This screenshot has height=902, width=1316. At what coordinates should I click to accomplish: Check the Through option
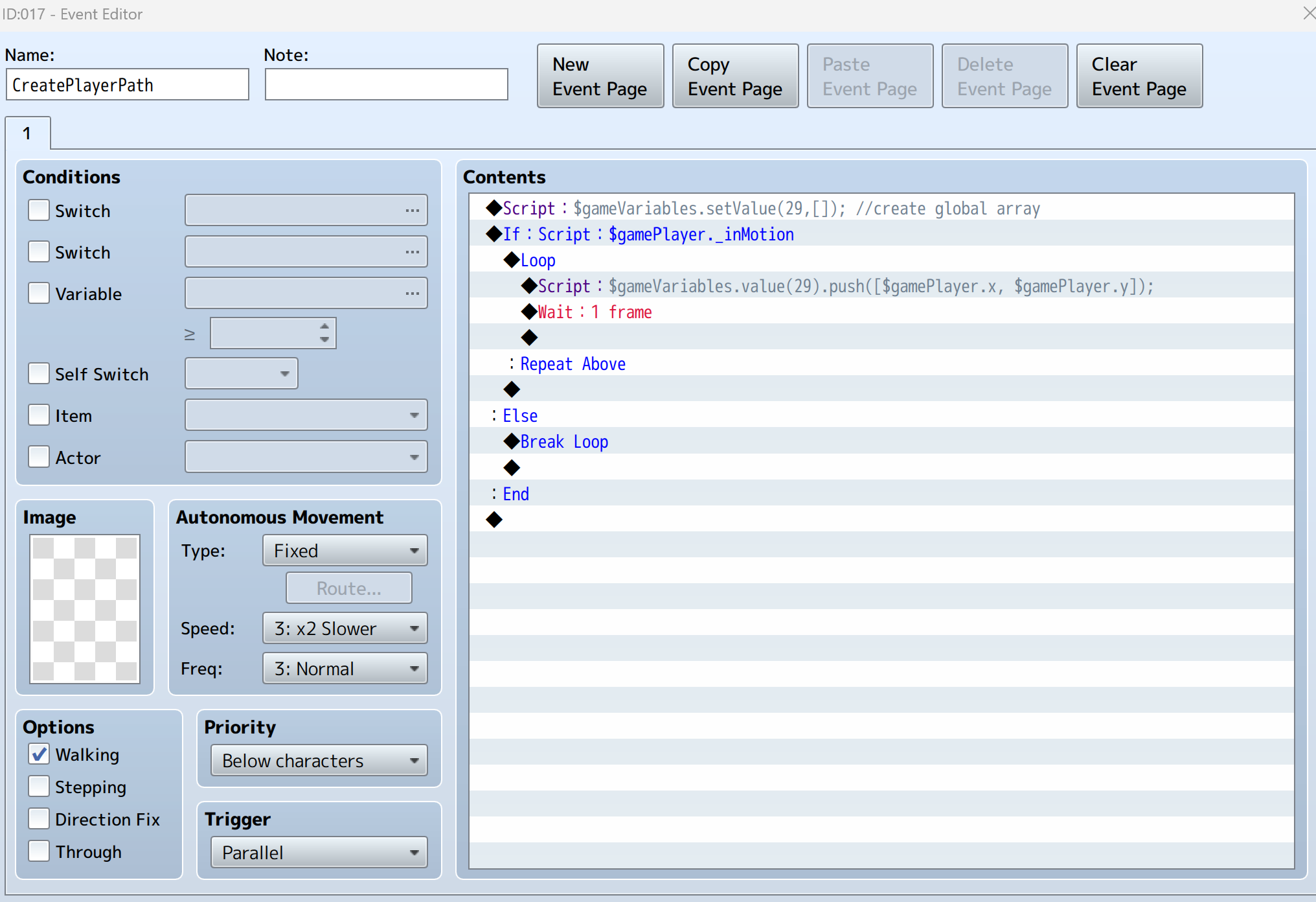coord(39,851)
